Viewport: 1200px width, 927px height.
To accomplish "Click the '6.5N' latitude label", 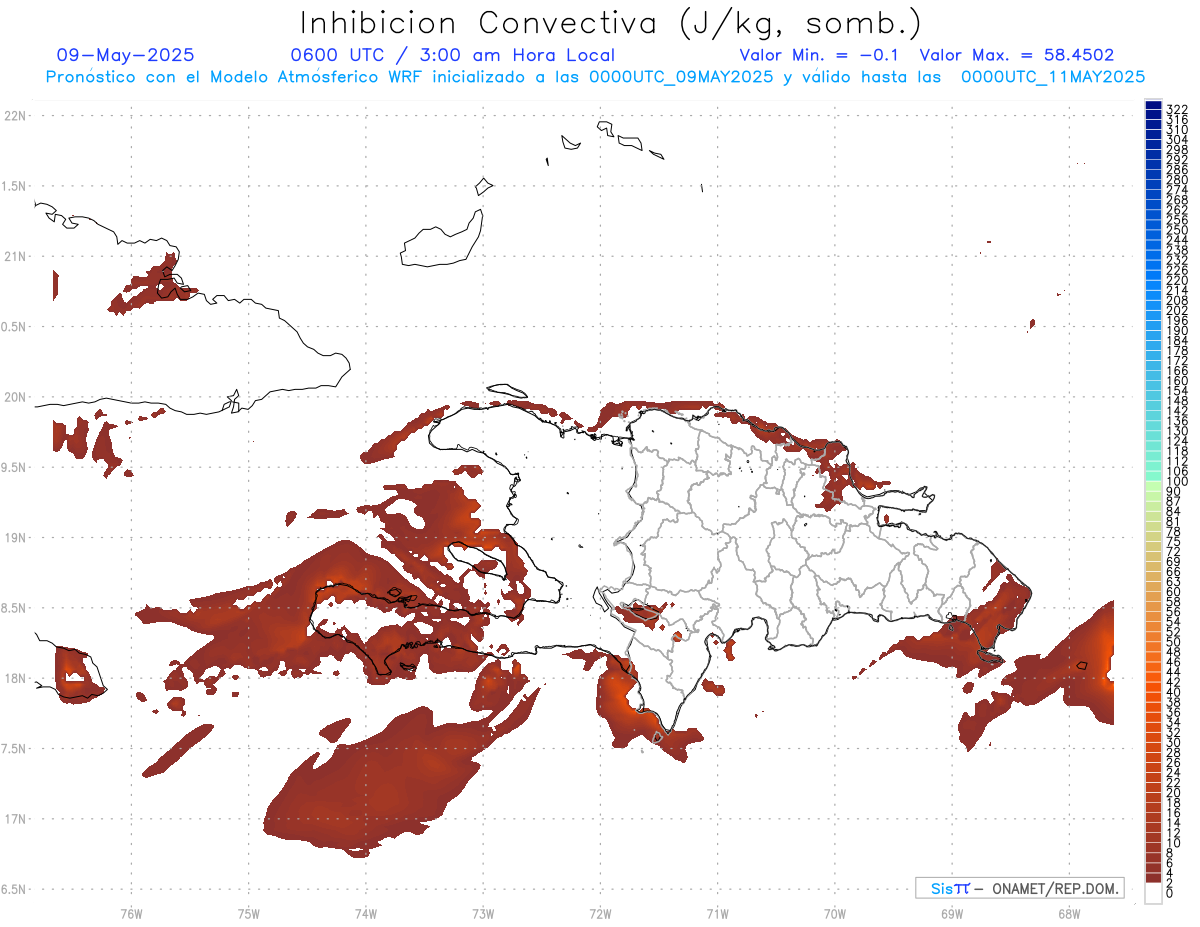I will click(13, 889).
